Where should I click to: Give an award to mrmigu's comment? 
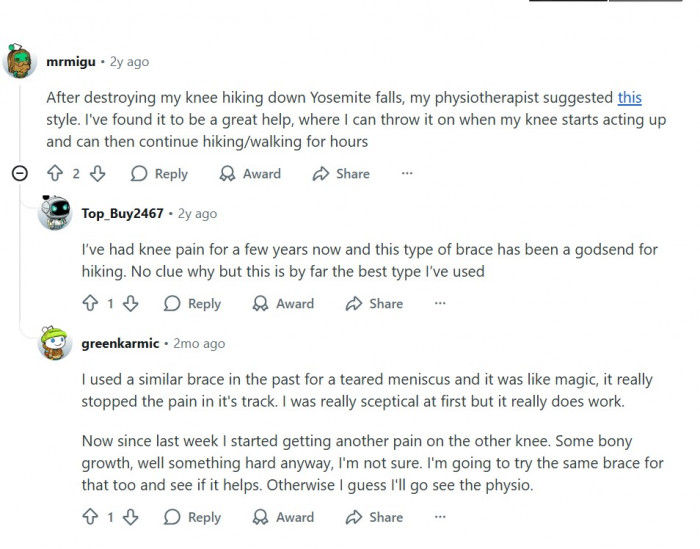click(x=250, y=174)
